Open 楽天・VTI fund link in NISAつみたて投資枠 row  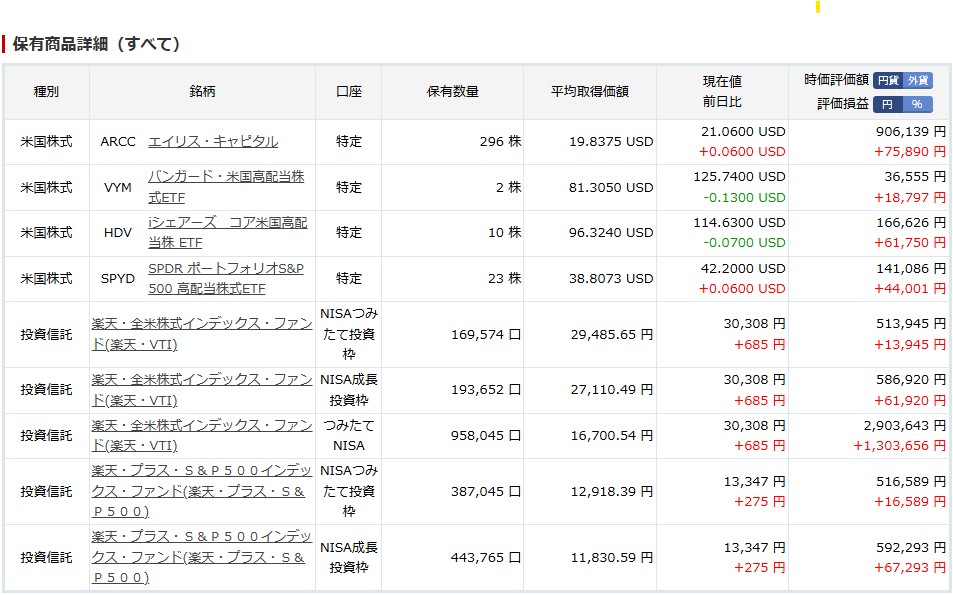pos(202,334)
